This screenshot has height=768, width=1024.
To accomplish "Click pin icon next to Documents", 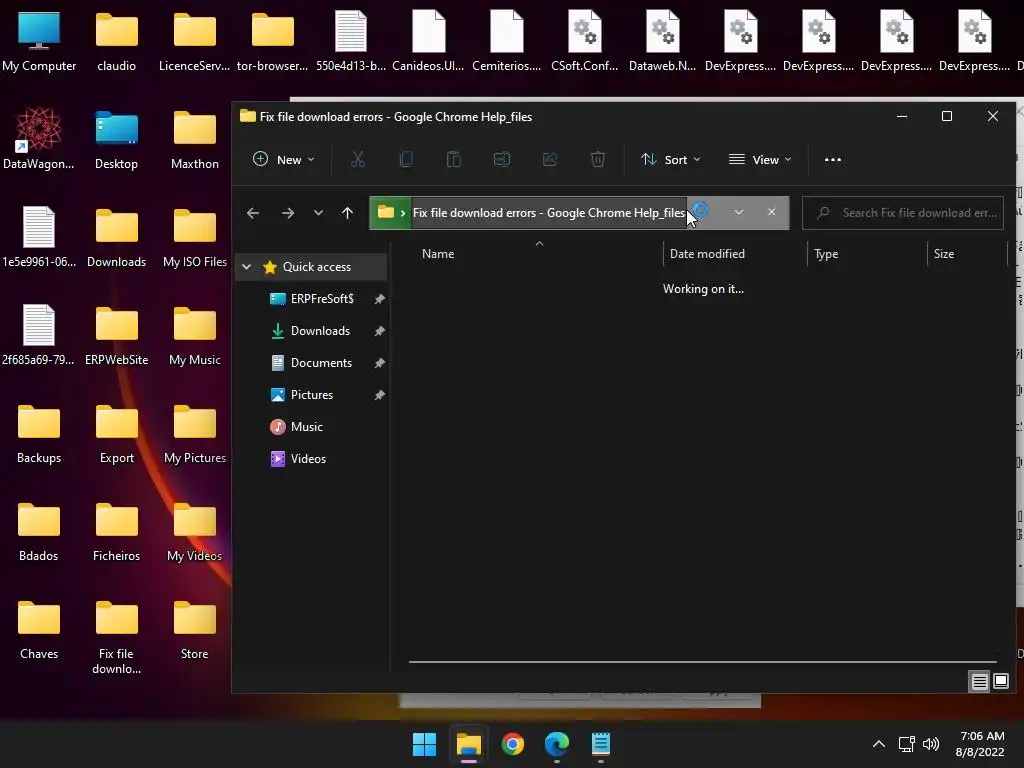I will tap(379, 363).
